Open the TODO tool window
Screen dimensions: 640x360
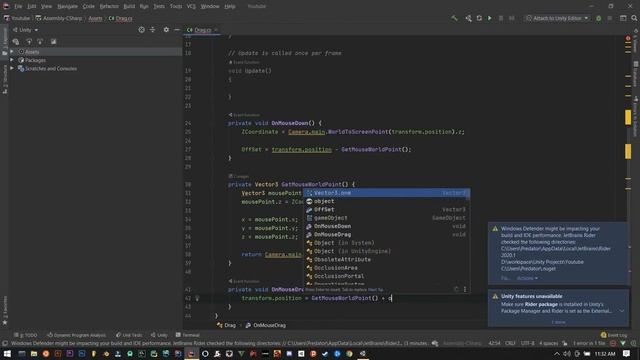25,335
